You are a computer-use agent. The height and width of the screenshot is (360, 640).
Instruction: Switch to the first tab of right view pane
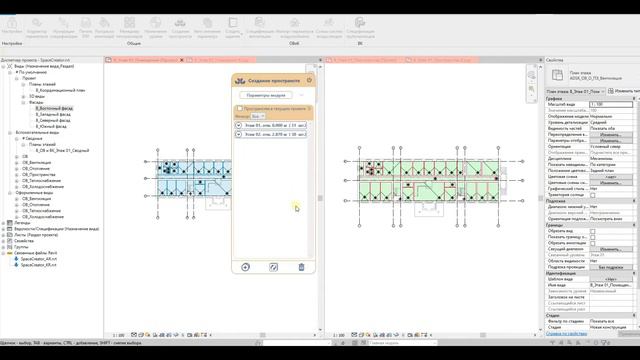364,60
